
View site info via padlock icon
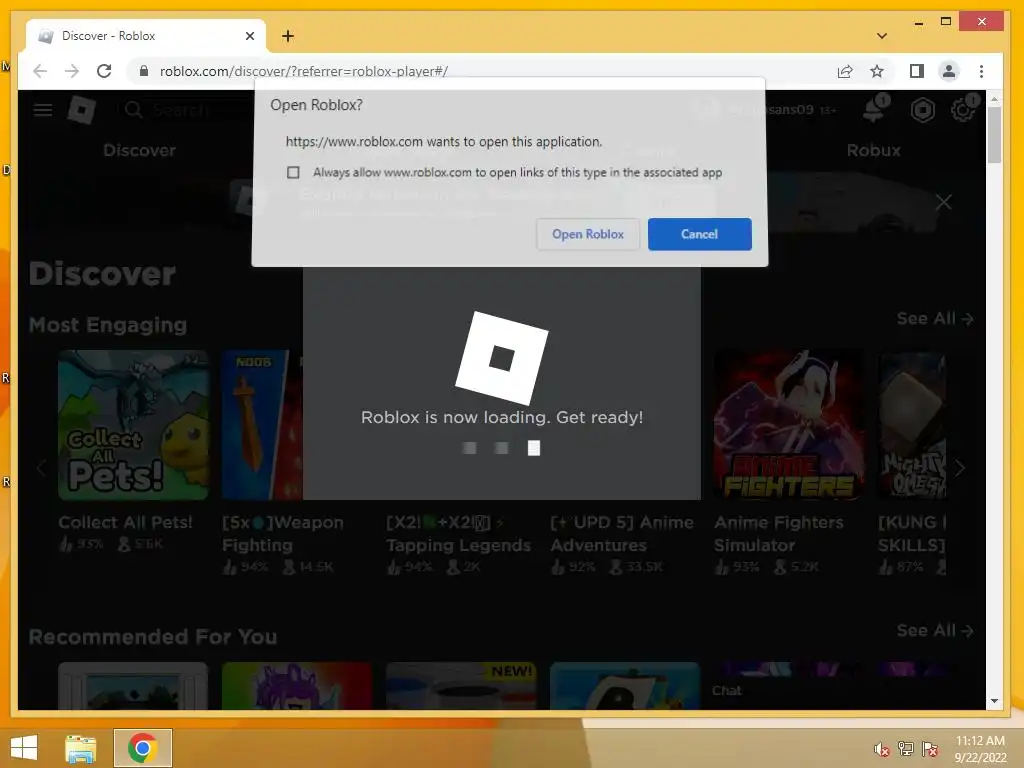[x=144, y=71]
